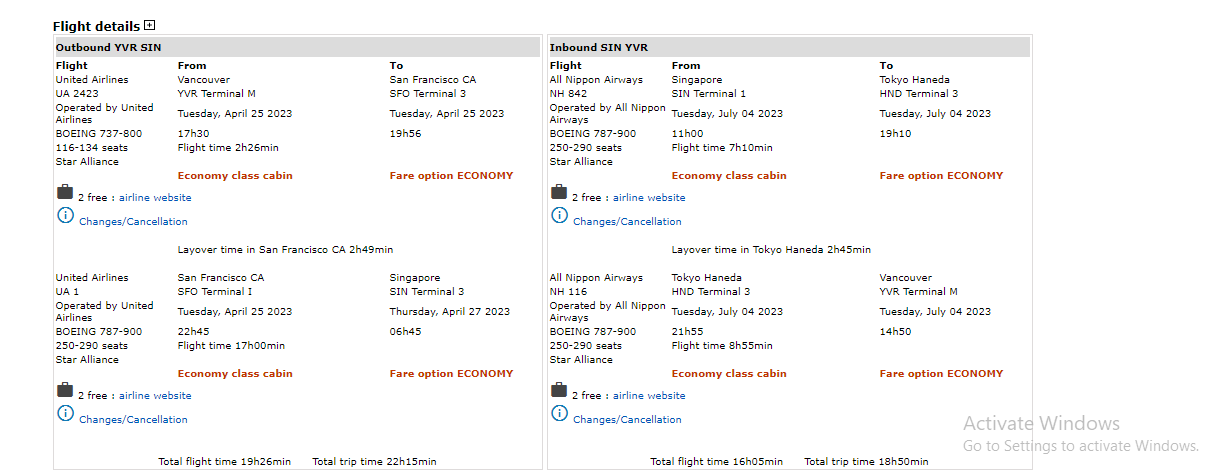This screenshot has height=472, width=1221.
Task: Open airline website link for UA 2423
Action: tap(155, 198)
